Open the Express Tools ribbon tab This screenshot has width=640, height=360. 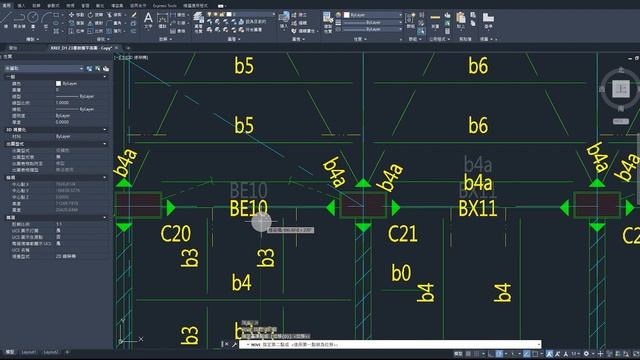(x=164, y=6)
